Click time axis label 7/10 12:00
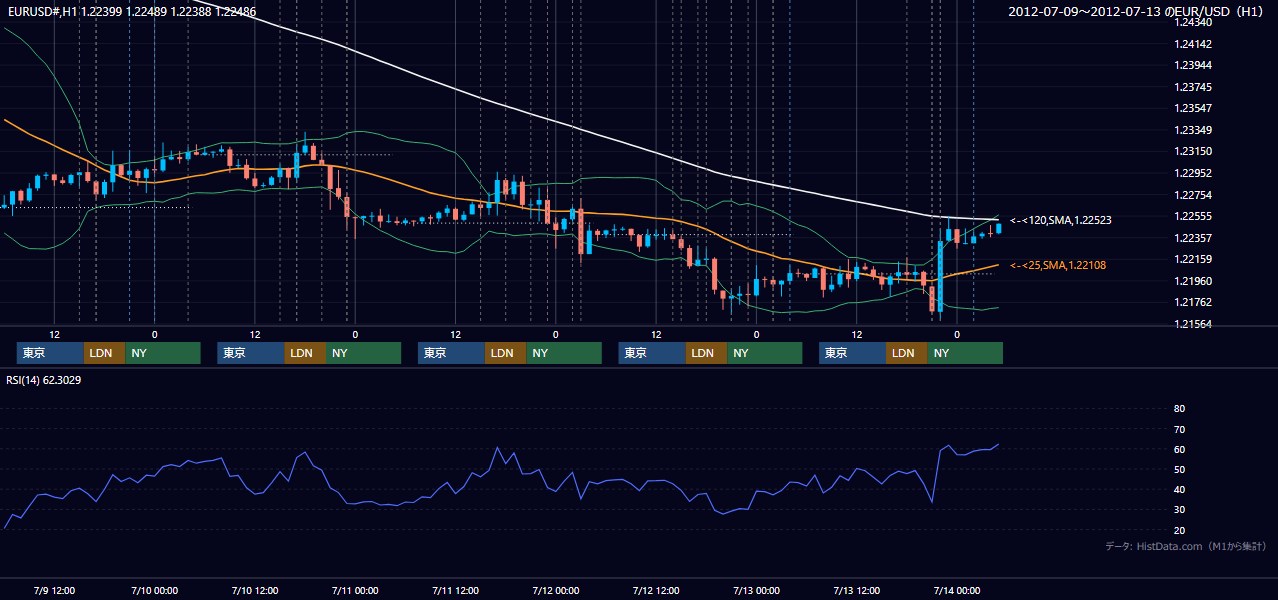Screen dimensions: 1278x600 click(x=254, y=590)
